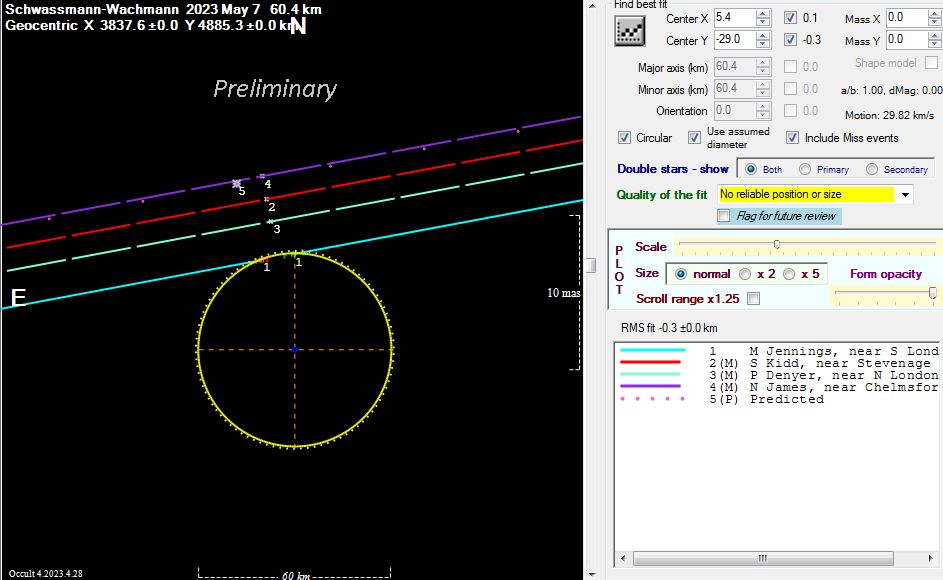Select Secondary double star option
Screen dimensions: 943x580
(x=873, y=170)
